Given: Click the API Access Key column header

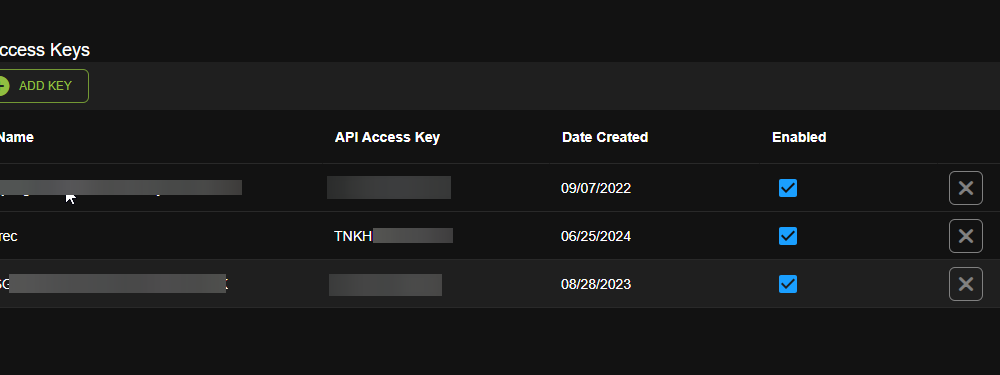Looking at the screenshot, I should pos(387,137).
